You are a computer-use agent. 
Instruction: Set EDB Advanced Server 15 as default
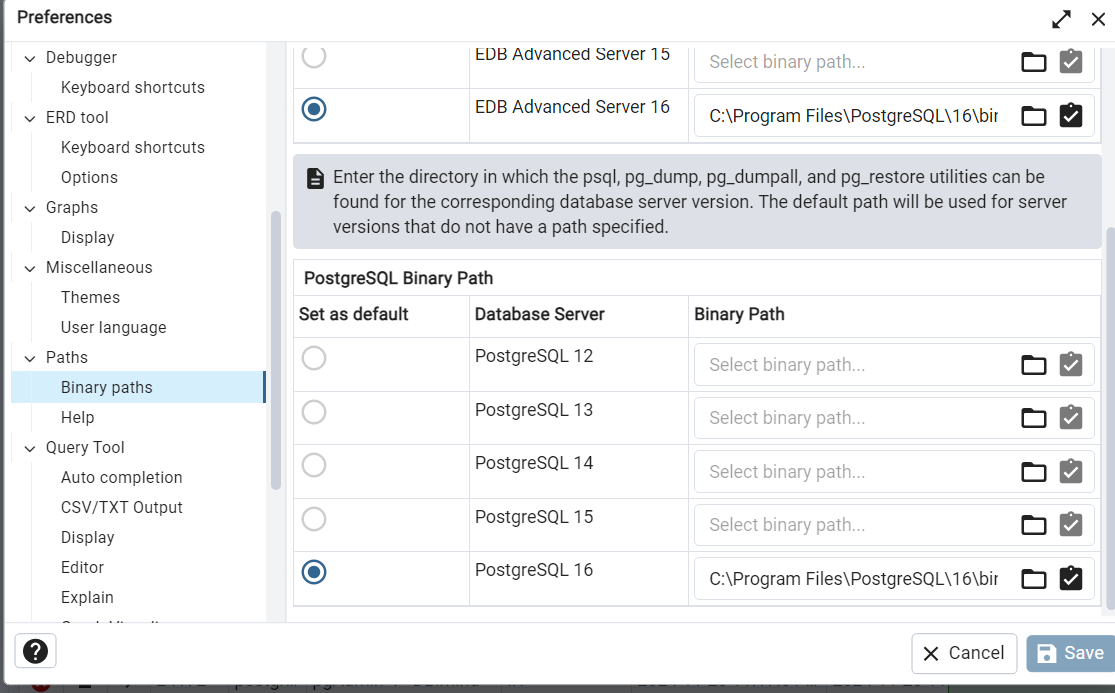[x=314, y=56]
